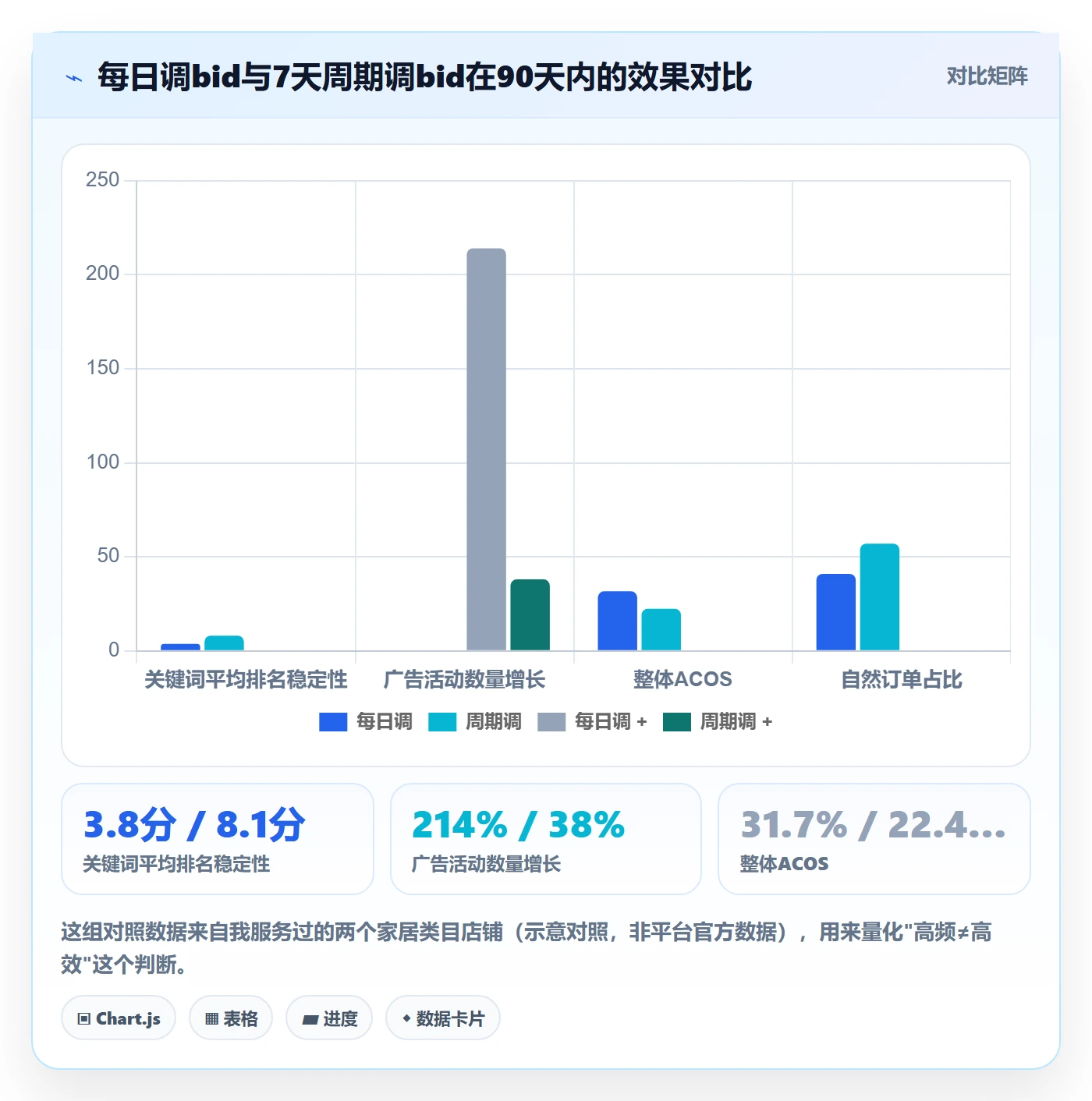This screenshot has width=1092, height=1101.
Task: Click the 广告活动数量增长 x-axis label
Action: point(465,680)
